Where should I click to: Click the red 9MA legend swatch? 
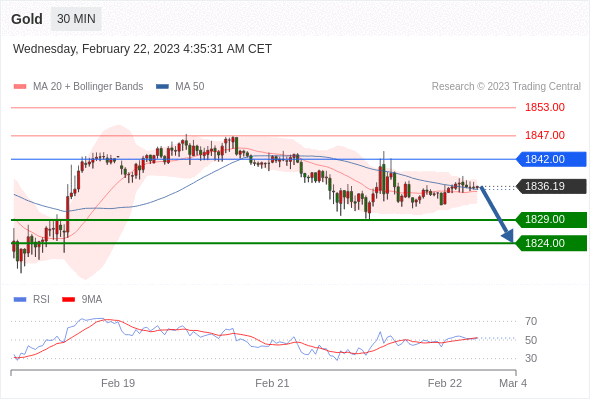tap(68, 300)
